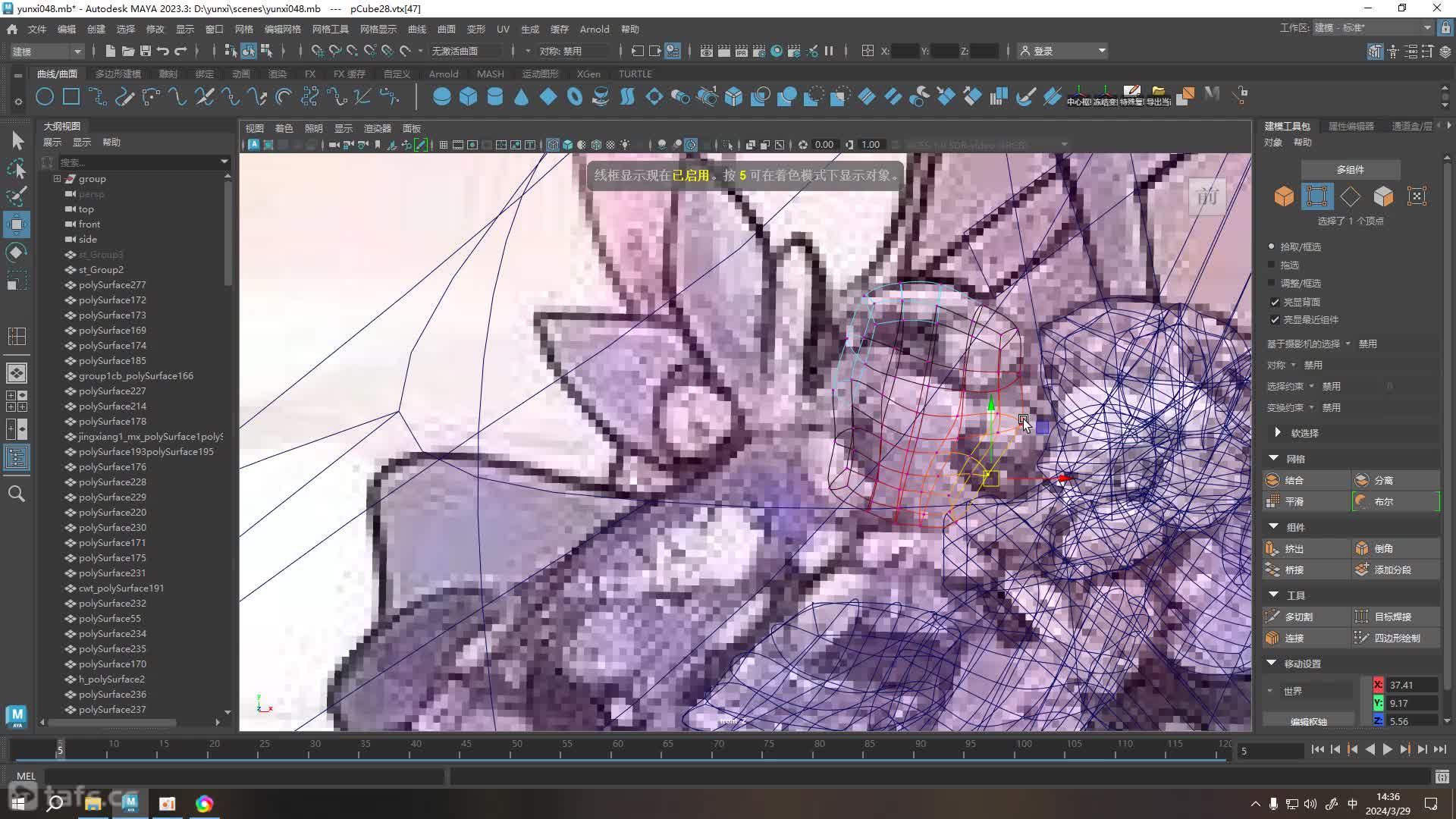The image size is (1456, 819).
Task: Click the Undo icon in status line
Action: [x=162, y=51]
